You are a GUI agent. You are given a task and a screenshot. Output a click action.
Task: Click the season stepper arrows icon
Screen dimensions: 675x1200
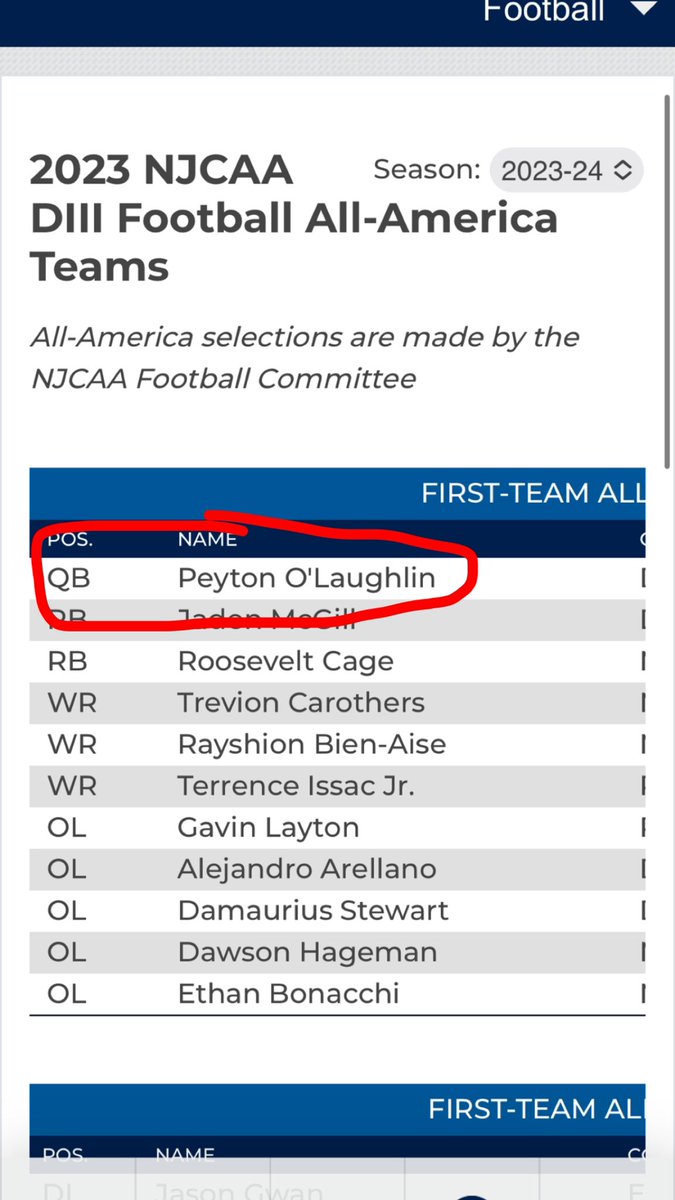pos(623,171)
